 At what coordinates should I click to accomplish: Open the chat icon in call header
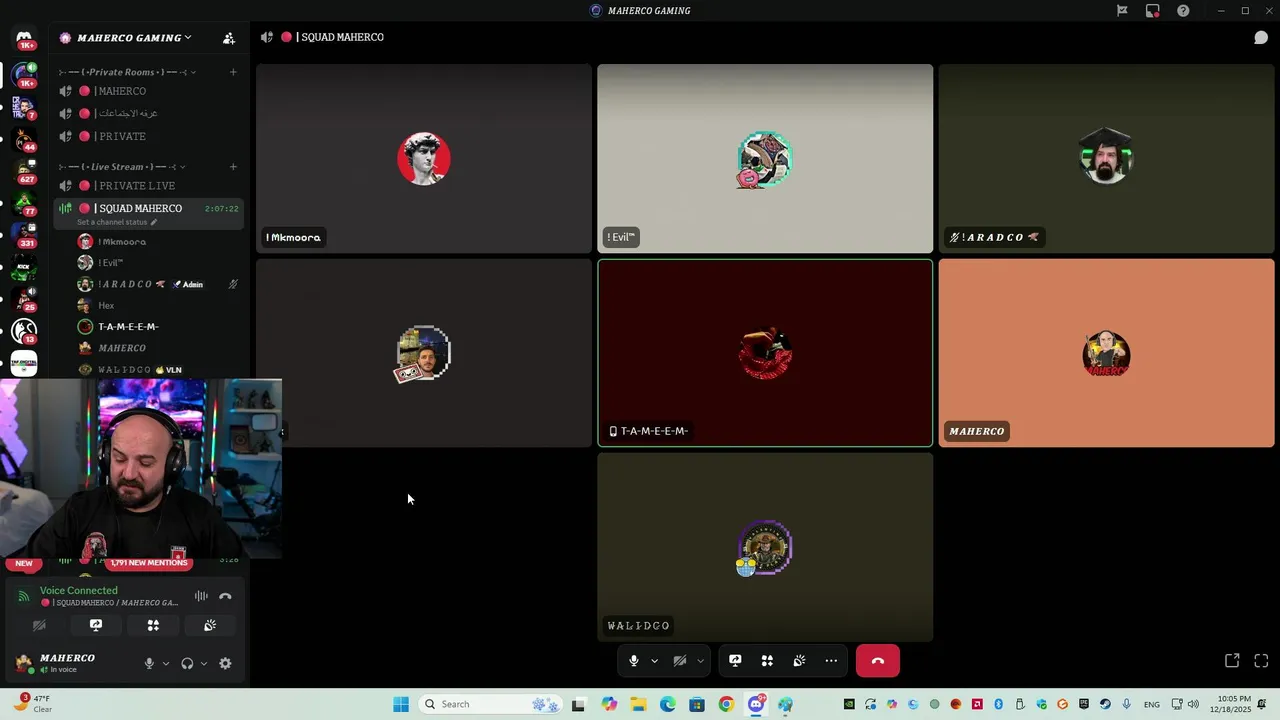pyautogui.click(x=1261, y=37)
